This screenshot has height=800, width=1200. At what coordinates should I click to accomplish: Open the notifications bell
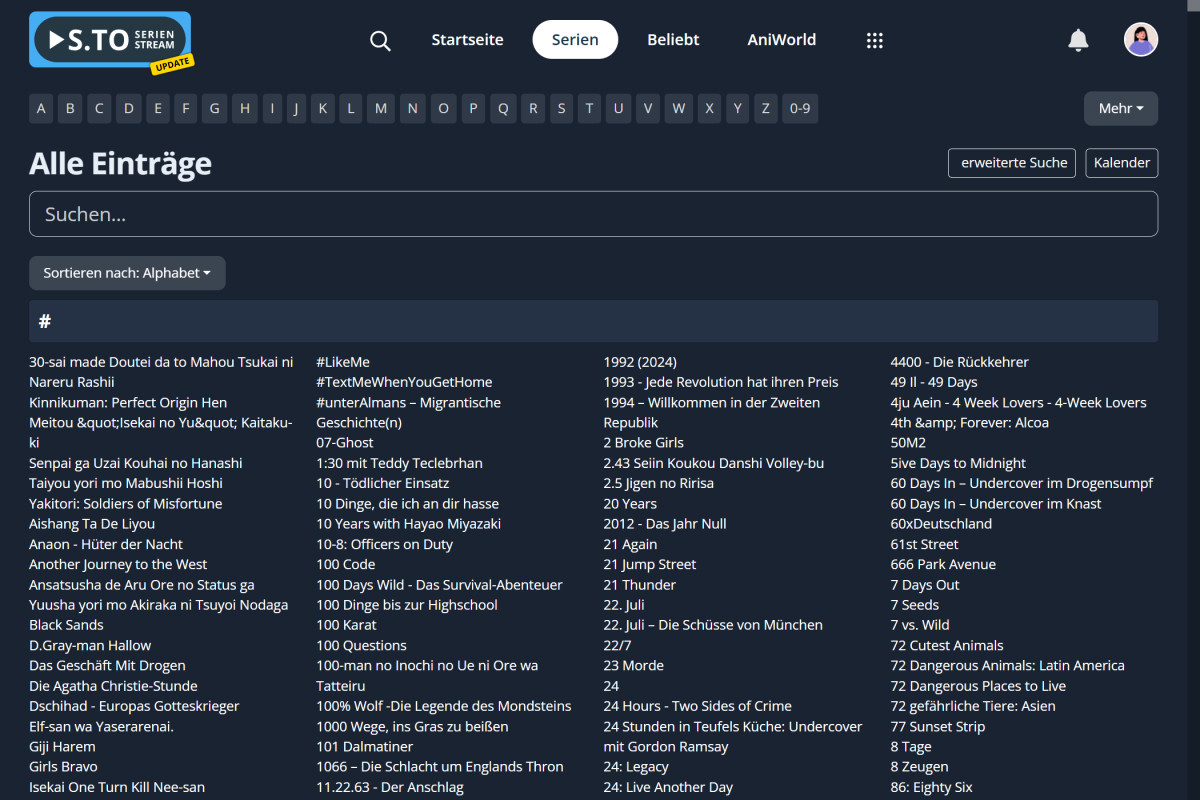coord(1078,40)
